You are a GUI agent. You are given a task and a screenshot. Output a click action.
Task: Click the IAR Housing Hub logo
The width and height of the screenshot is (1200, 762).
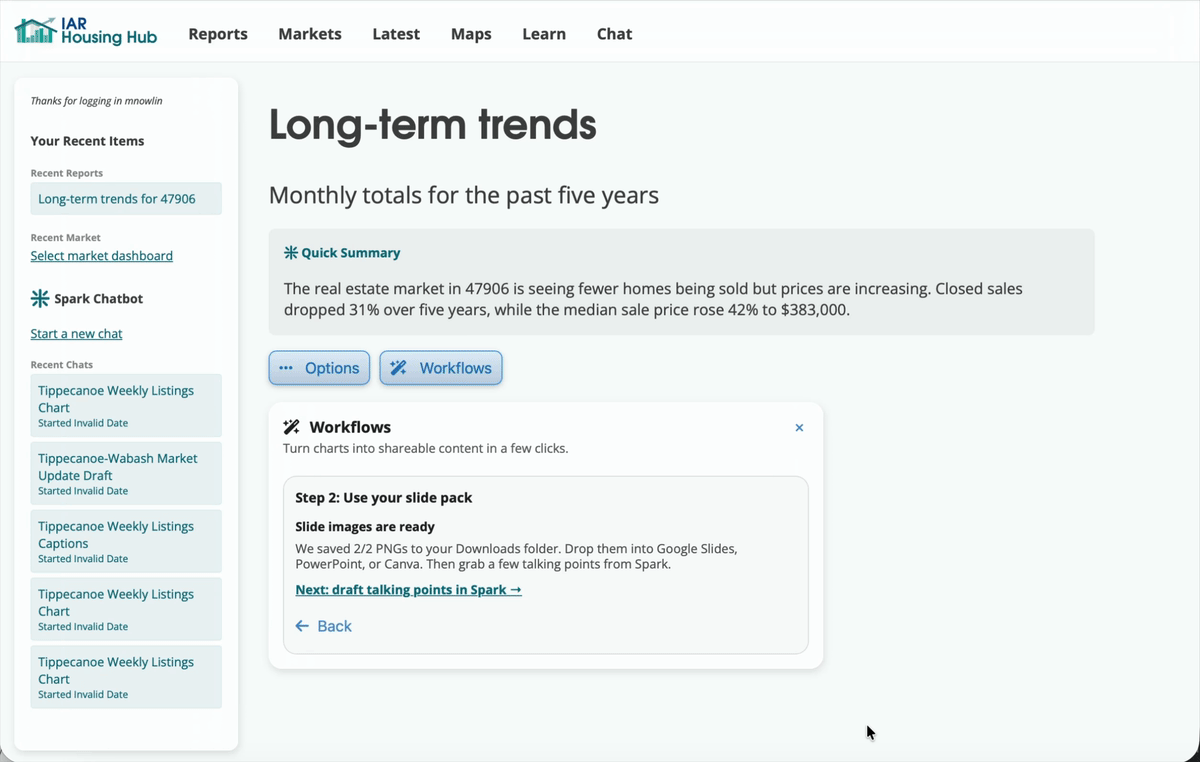coord(86,32)
